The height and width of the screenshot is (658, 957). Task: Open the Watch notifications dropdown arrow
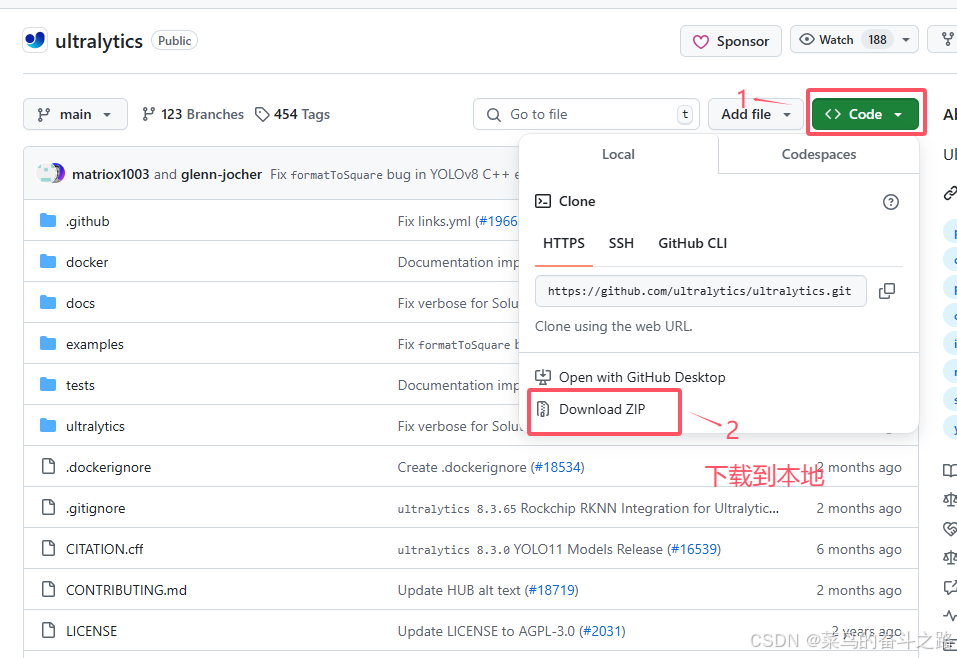coord(906,40)
